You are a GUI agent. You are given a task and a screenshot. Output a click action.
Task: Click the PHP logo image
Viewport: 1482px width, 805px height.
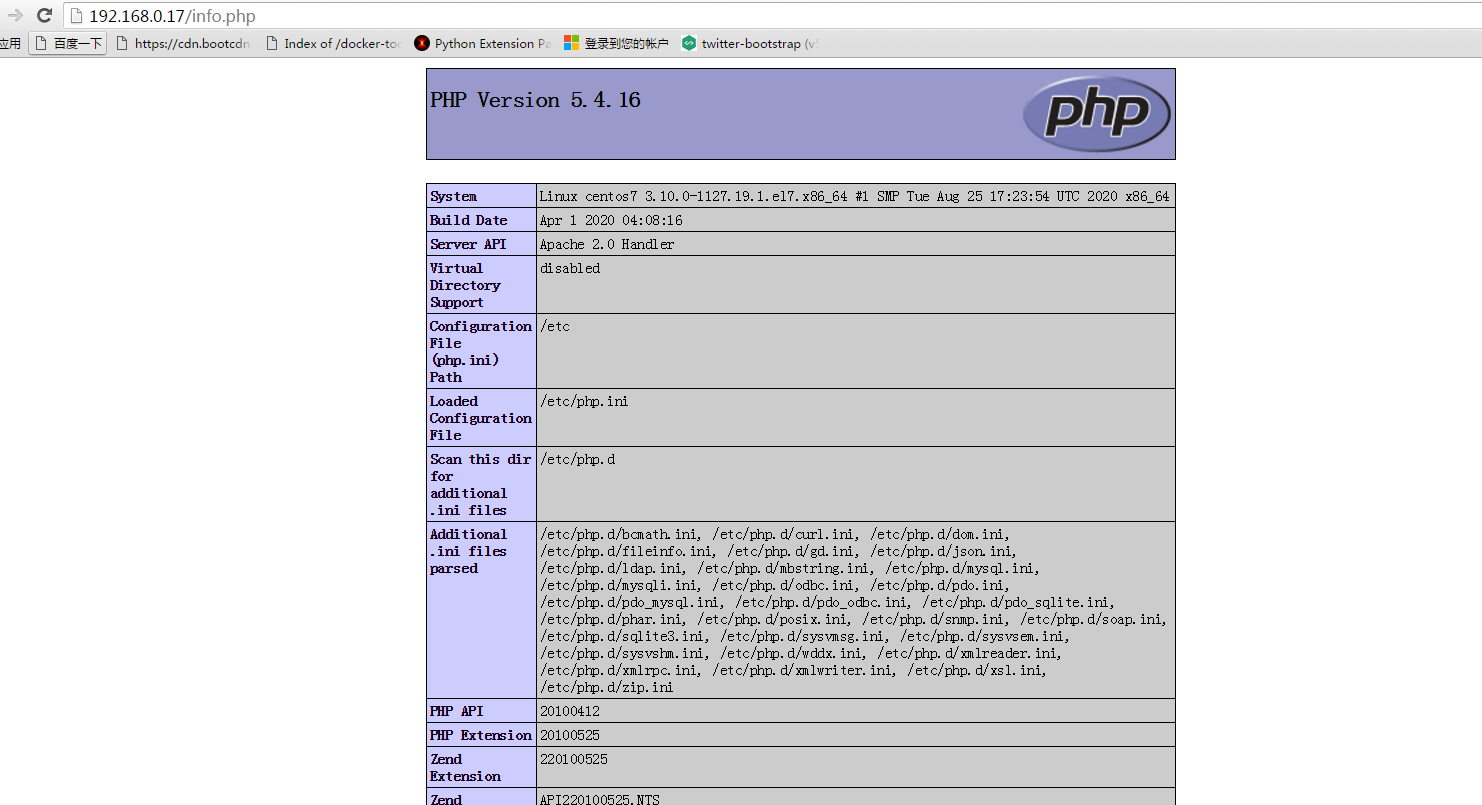(1096, 114)
